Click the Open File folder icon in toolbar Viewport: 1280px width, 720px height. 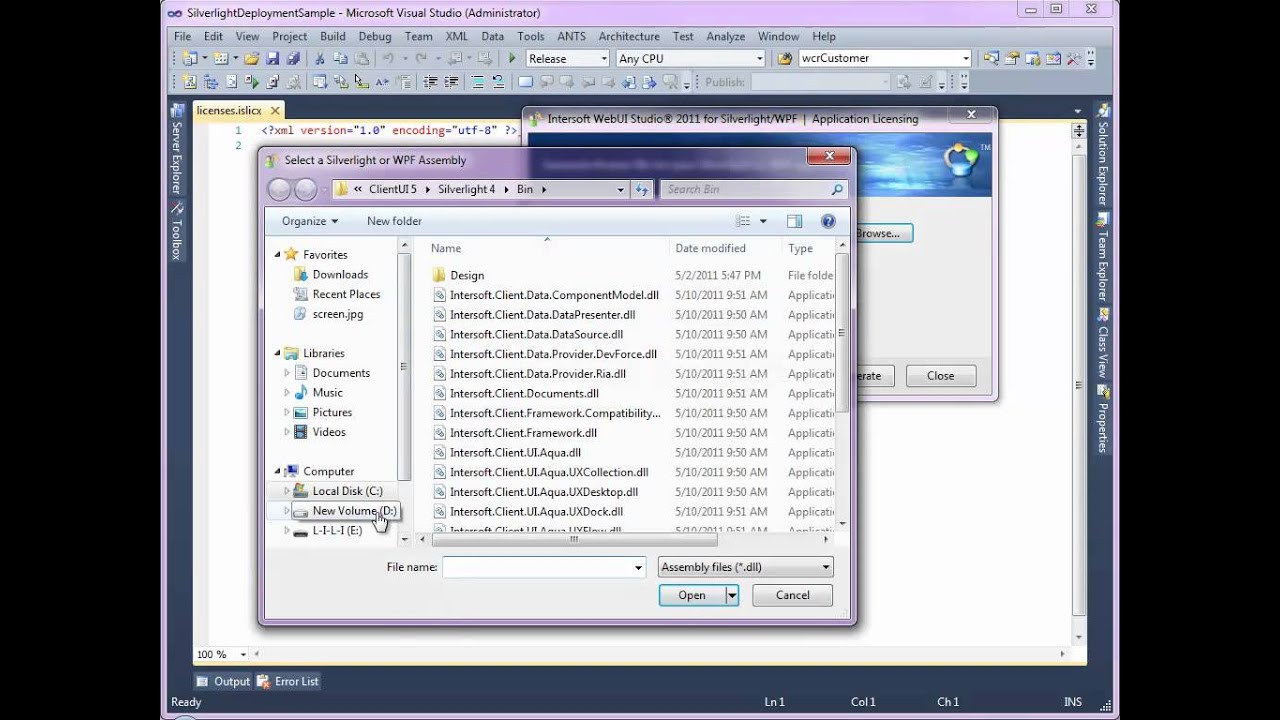(252, 59)
